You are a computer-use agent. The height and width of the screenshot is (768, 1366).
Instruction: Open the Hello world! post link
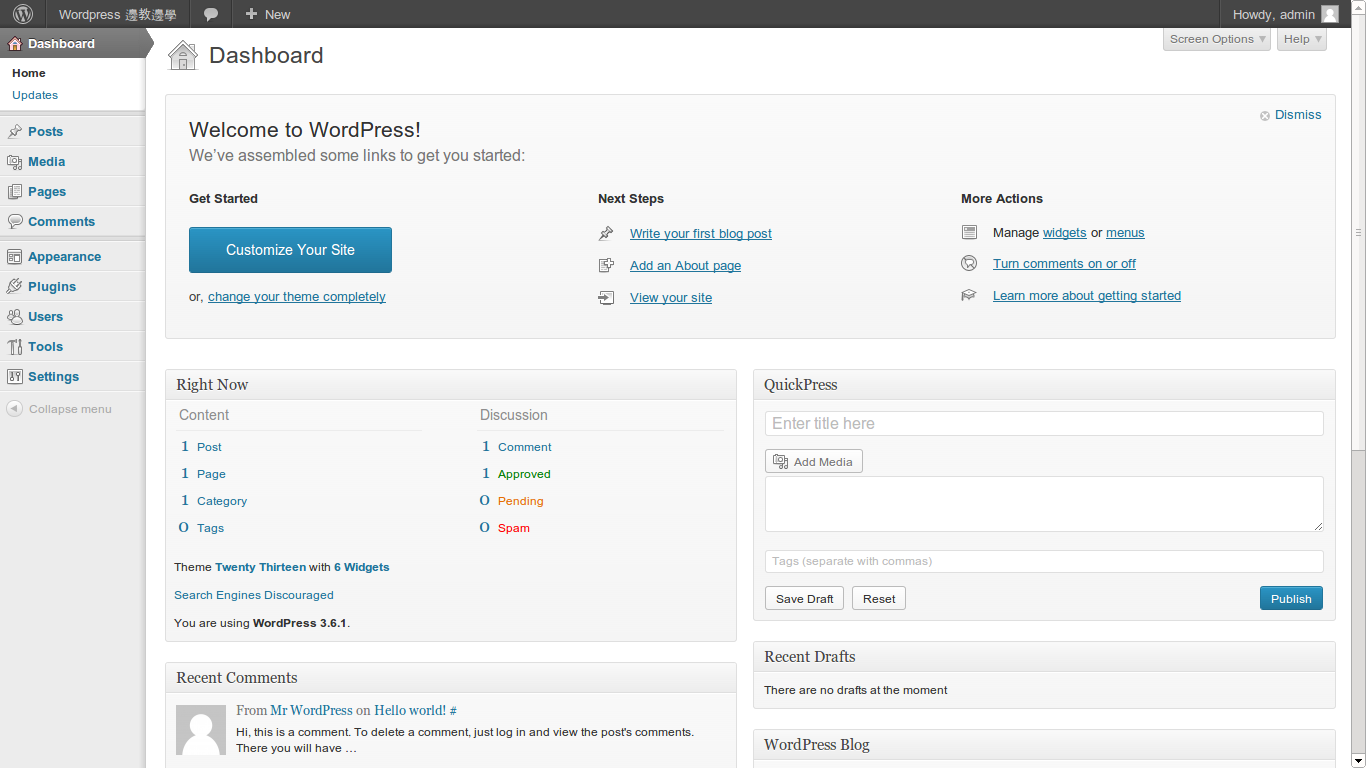point(410,710)
